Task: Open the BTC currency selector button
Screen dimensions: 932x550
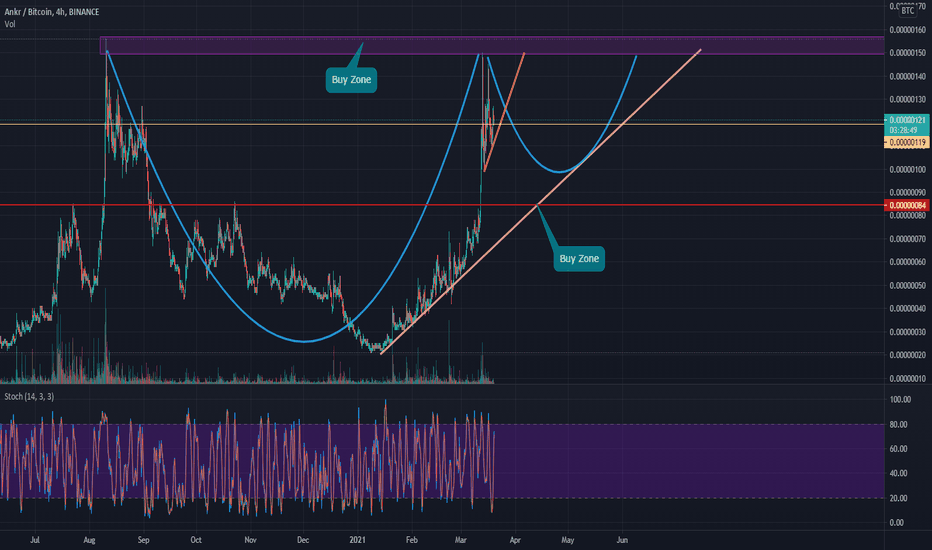Action: pos(908,11)
